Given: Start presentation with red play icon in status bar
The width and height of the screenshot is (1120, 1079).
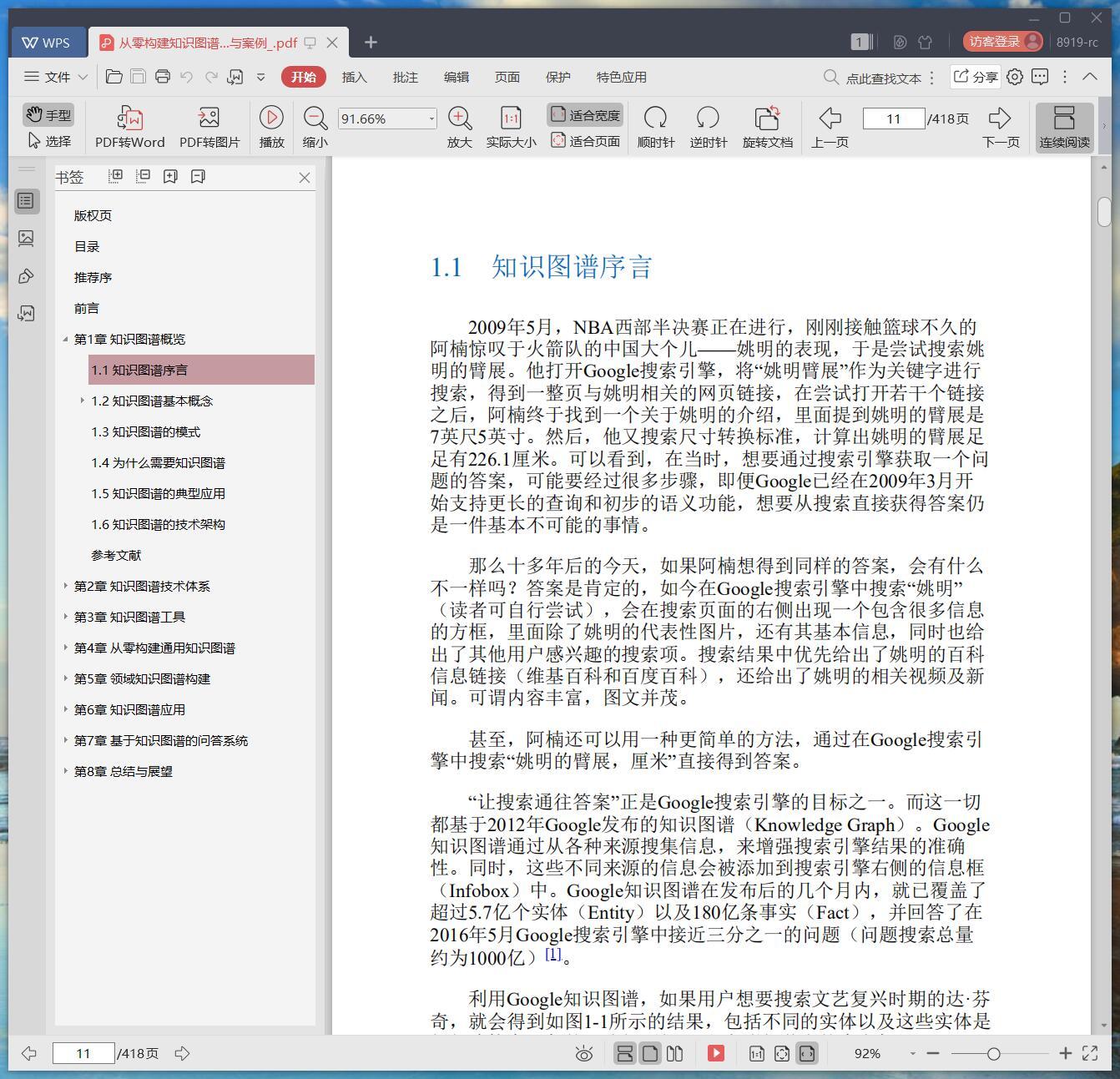Looking at the screenshot, I should pyautogui.click(x=715, y=1053).
